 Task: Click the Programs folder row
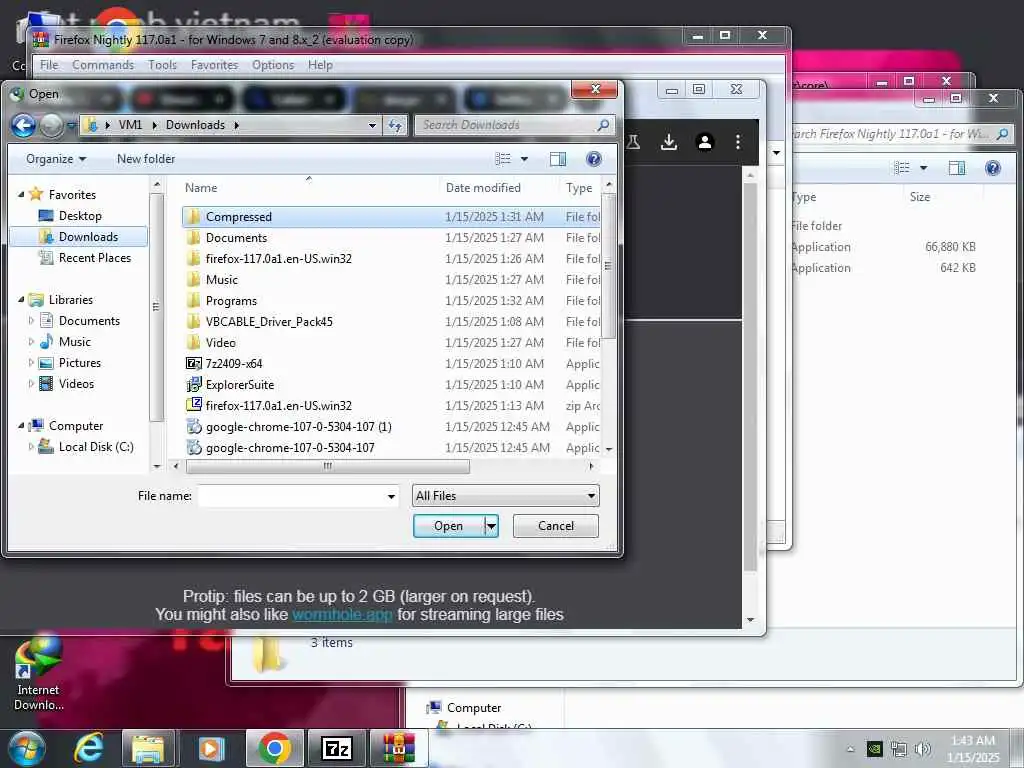(x=392, y=300)
